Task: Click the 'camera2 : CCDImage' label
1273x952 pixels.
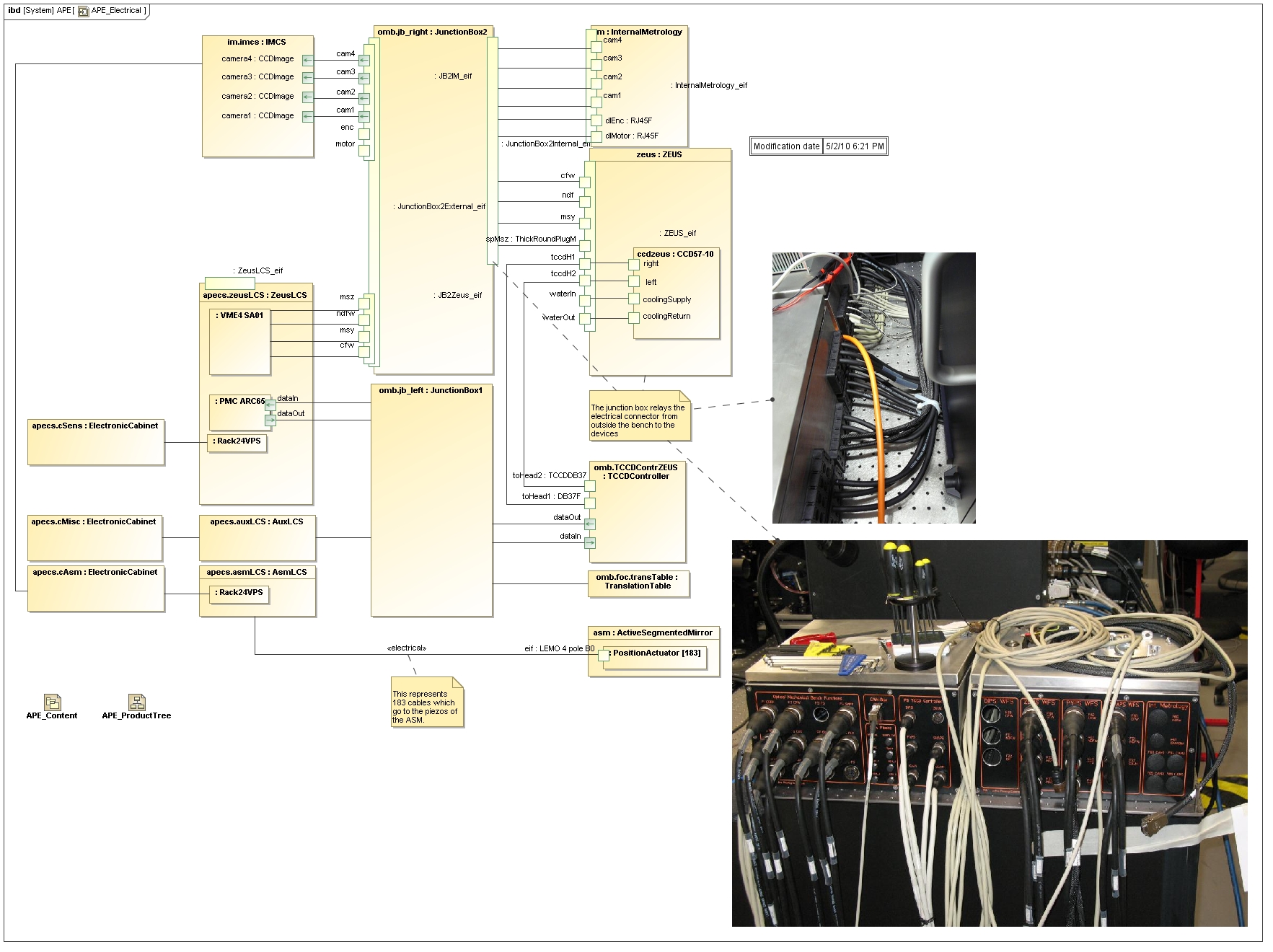Action: [x=257, y=96]
